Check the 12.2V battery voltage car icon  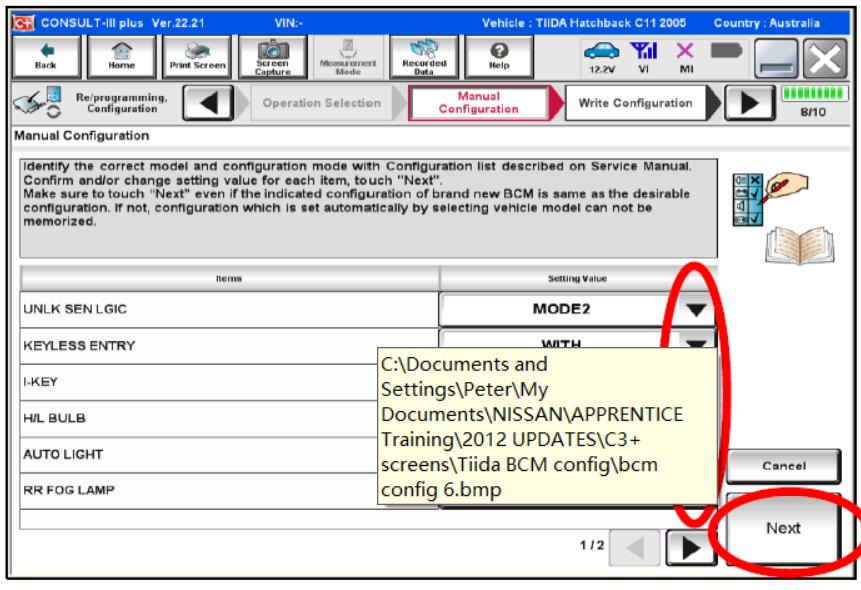point(602,58)
